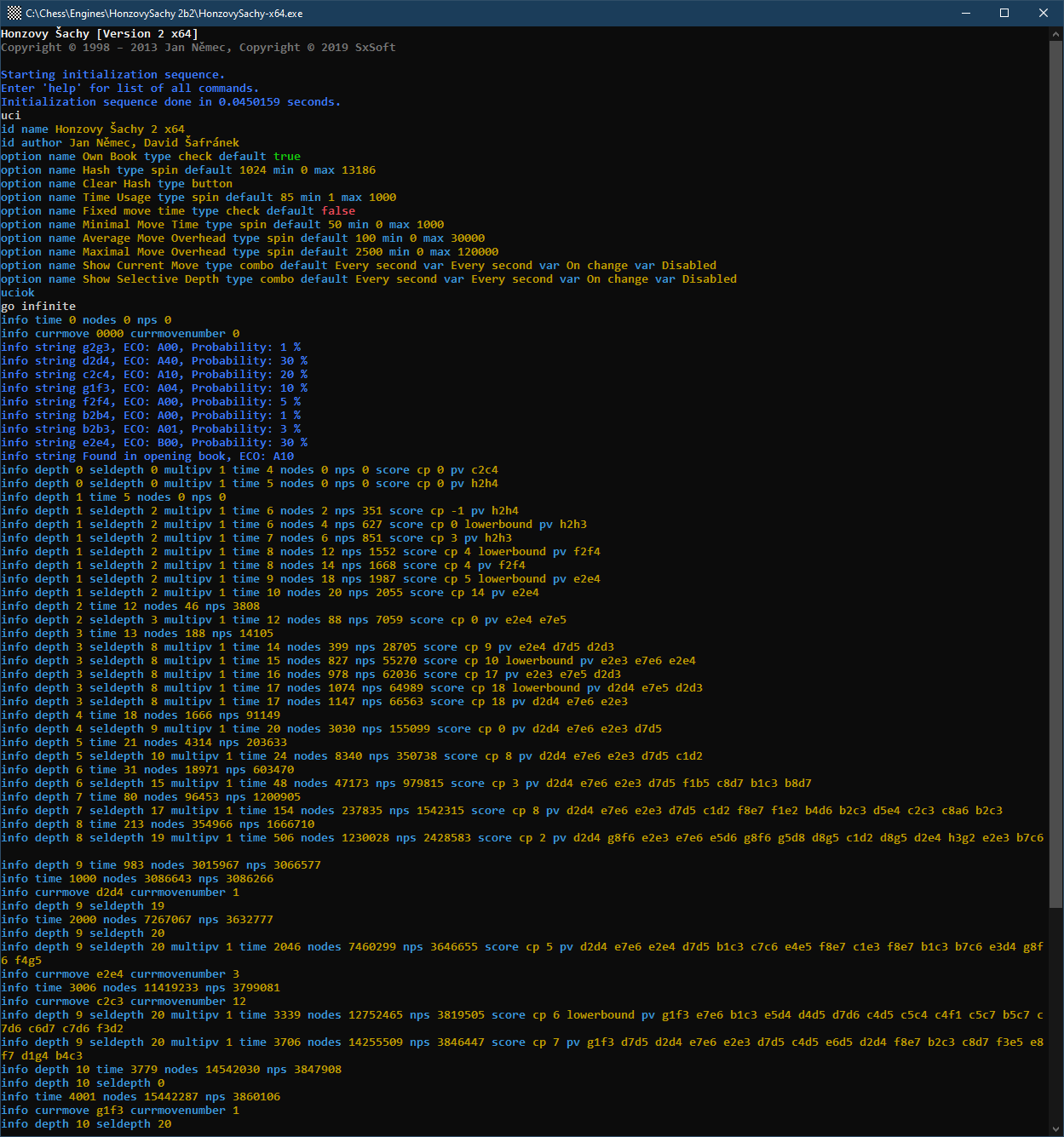Click the 'option name Show Current Move' line

coord(359,266)
